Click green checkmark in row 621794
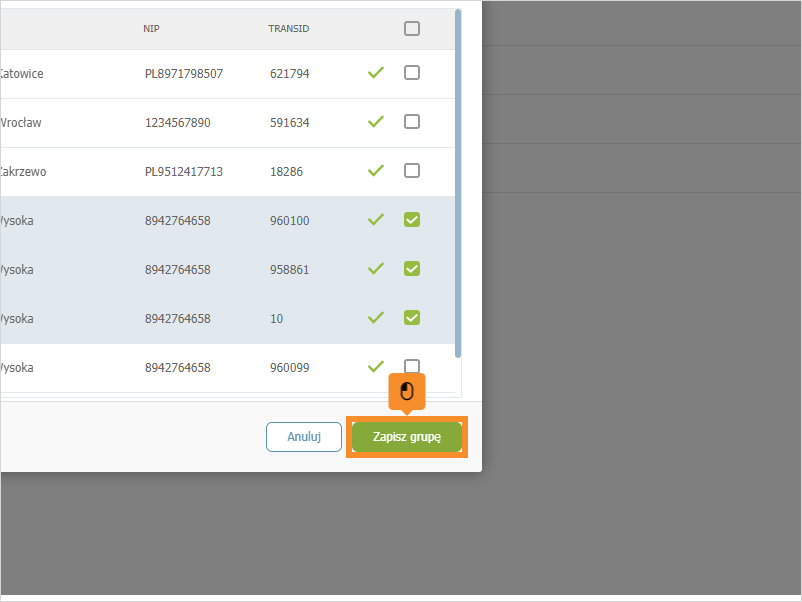This screenshot has width=802, height=602. click(376, 73)
